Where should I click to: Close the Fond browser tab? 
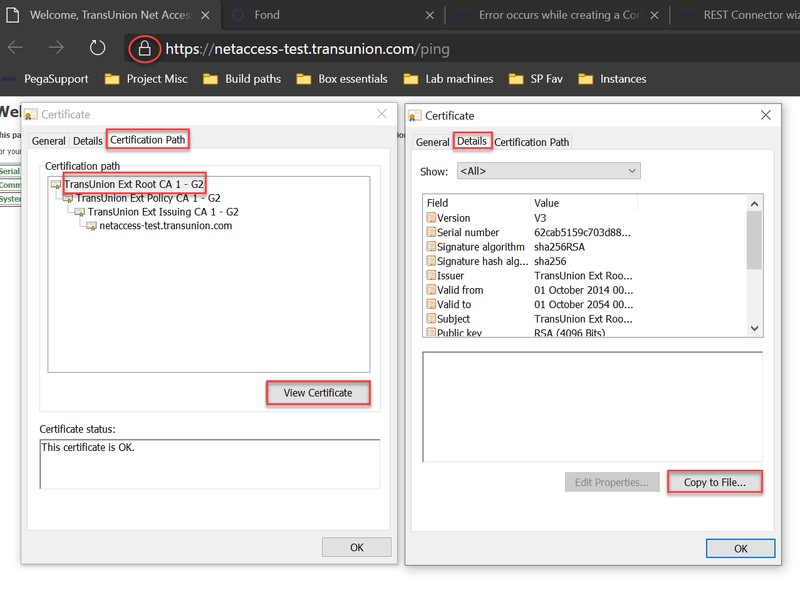pyautogui.click(x=430, y=15)
